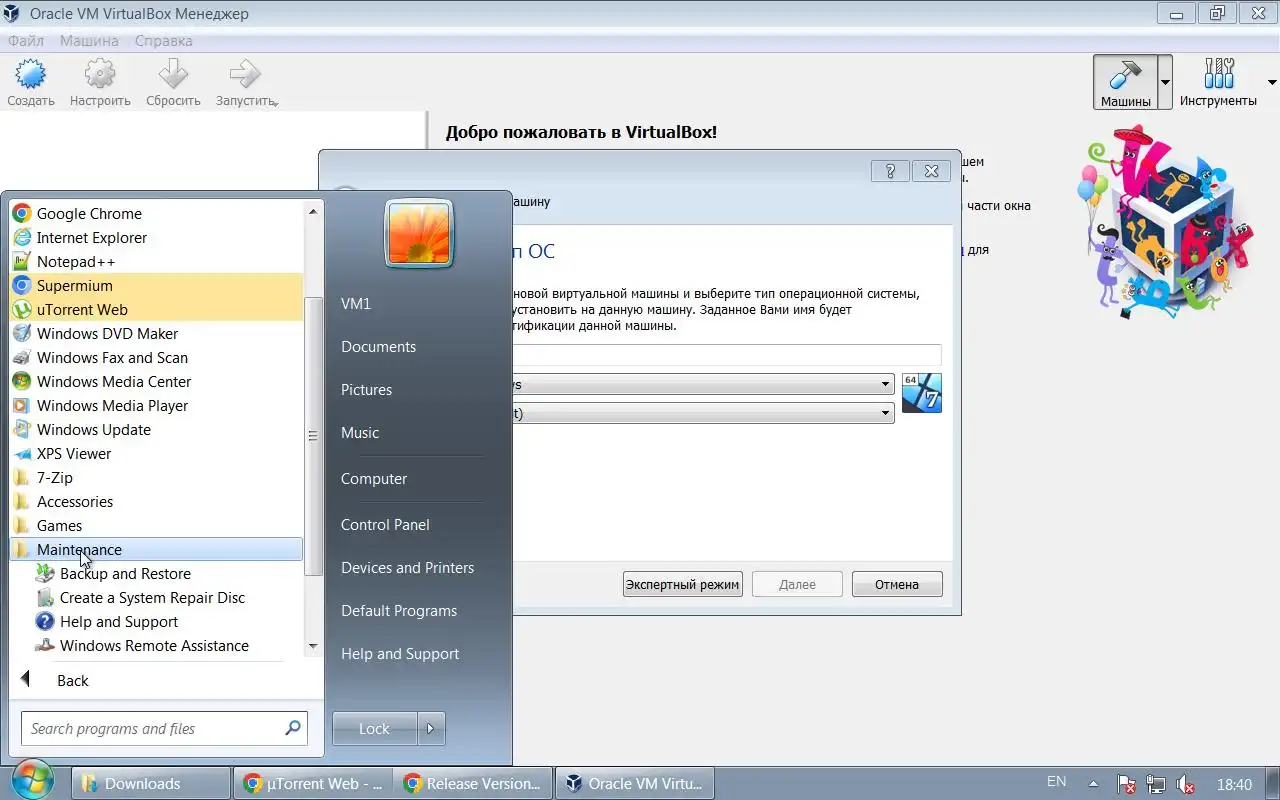Viewport: 1280px width, 800px height.
Task: Click the down arrow of the programs scrollbar
Action: click(313, 646)
